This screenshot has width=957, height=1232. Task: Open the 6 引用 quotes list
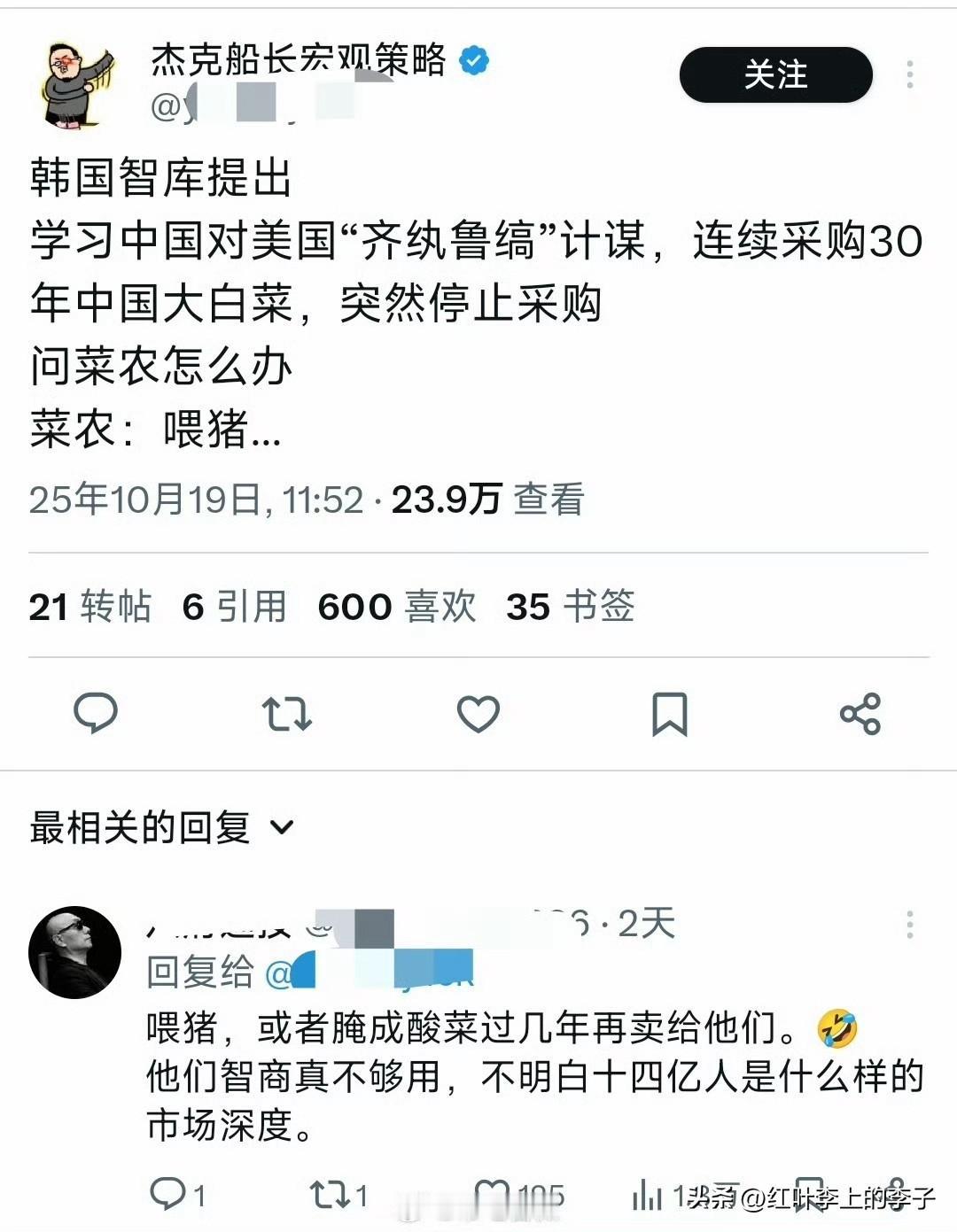click(x=235, y=607)
